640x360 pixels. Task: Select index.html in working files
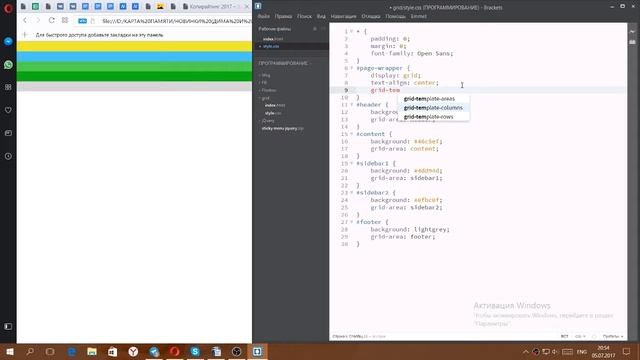coord(273,39)
